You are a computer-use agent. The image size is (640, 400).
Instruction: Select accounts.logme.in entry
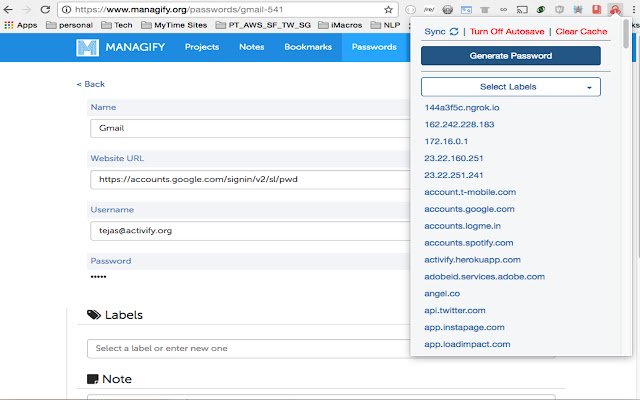coord(462,226)
